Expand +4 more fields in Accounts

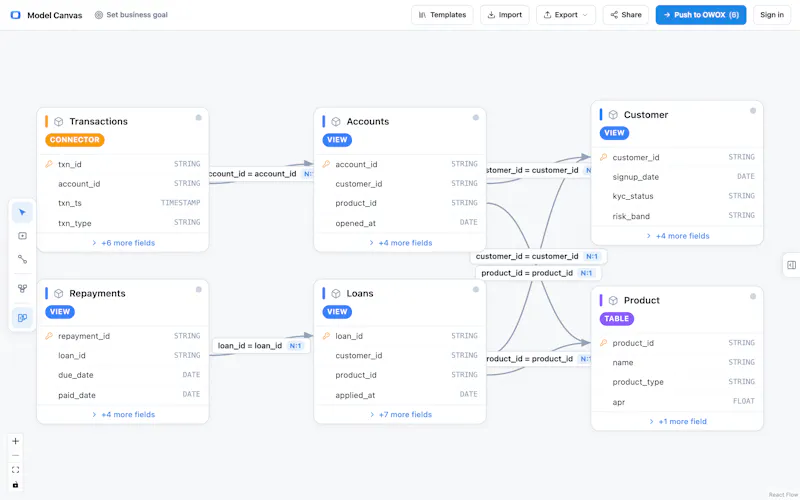pos(401,243)
